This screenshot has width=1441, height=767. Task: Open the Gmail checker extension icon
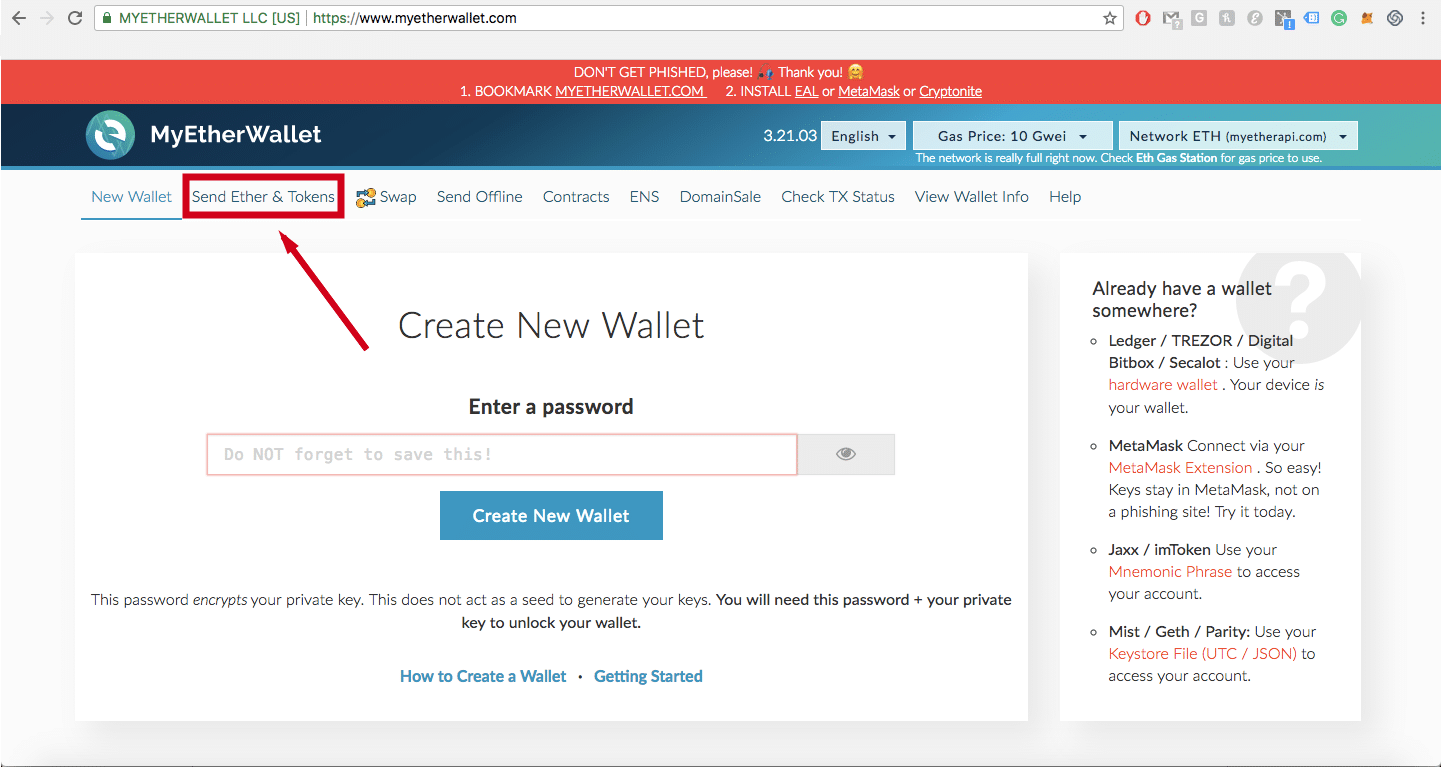(1172, 19)
